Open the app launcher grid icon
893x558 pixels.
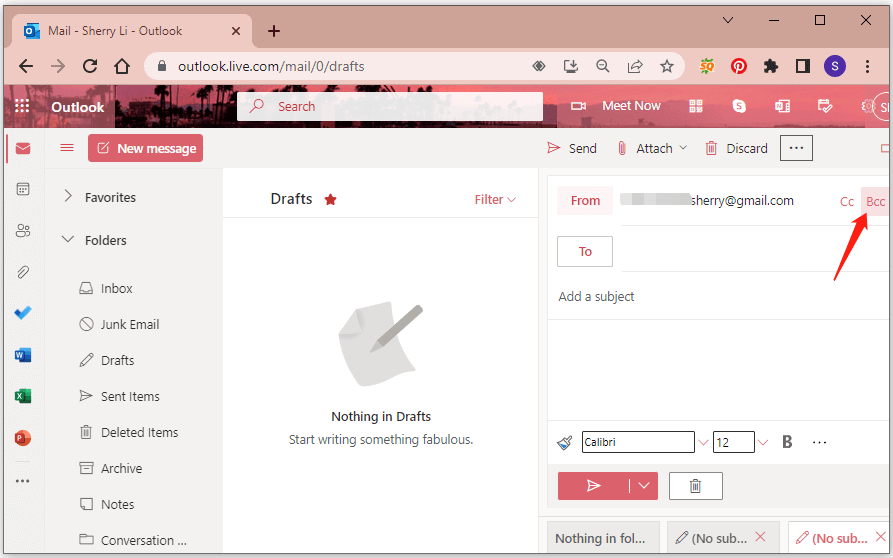point(22,106)
